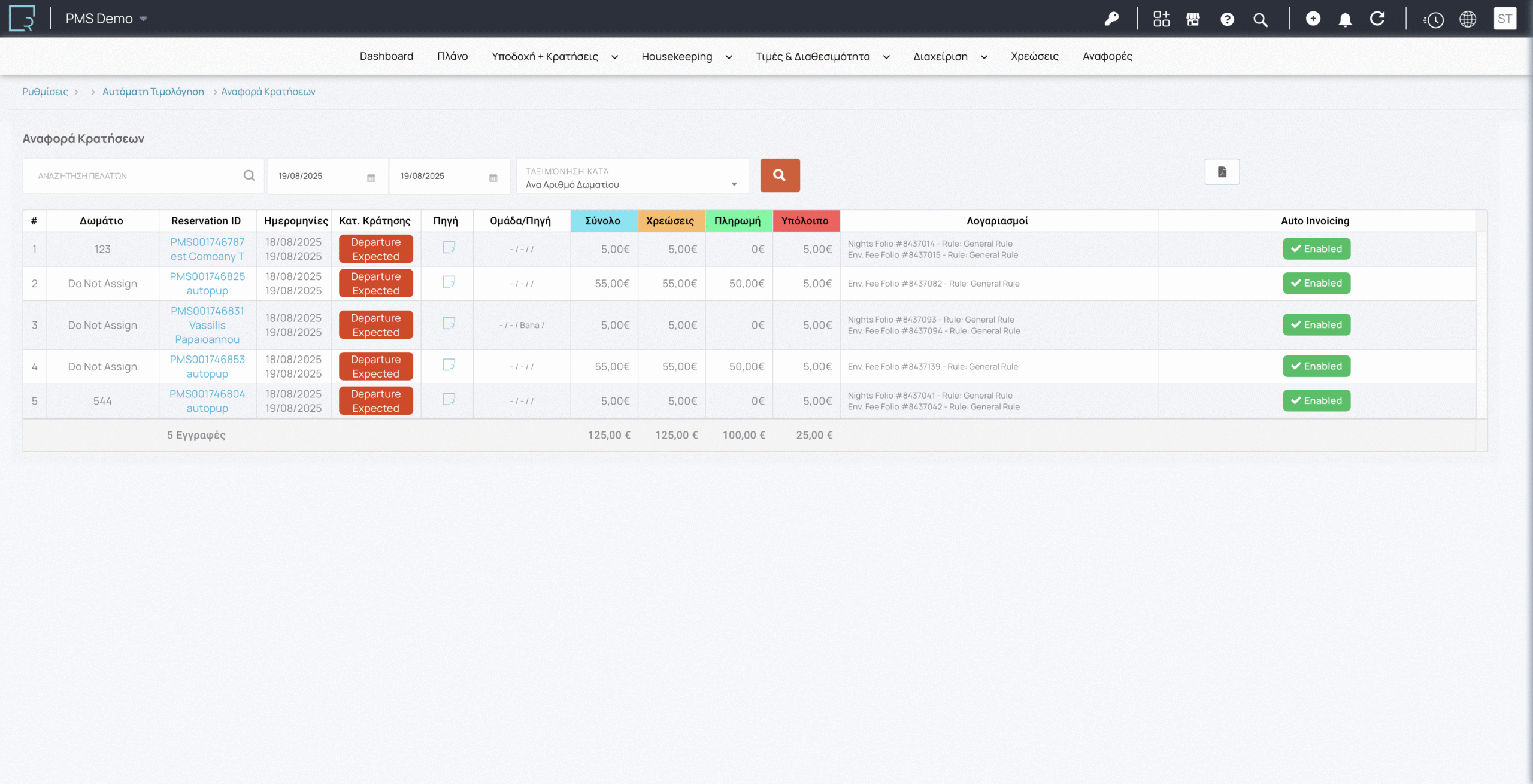Click source icon for PMS001746853 row
This screenshot has width=1533, height=784.
coord(449,365)
